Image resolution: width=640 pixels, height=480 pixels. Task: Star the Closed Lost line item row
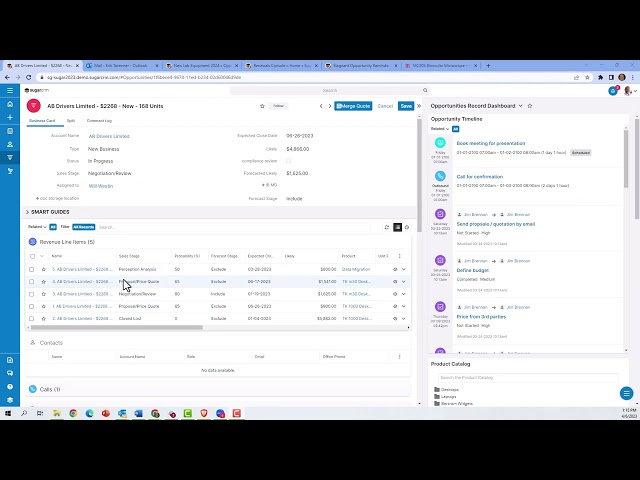click(x=44, y=318)
